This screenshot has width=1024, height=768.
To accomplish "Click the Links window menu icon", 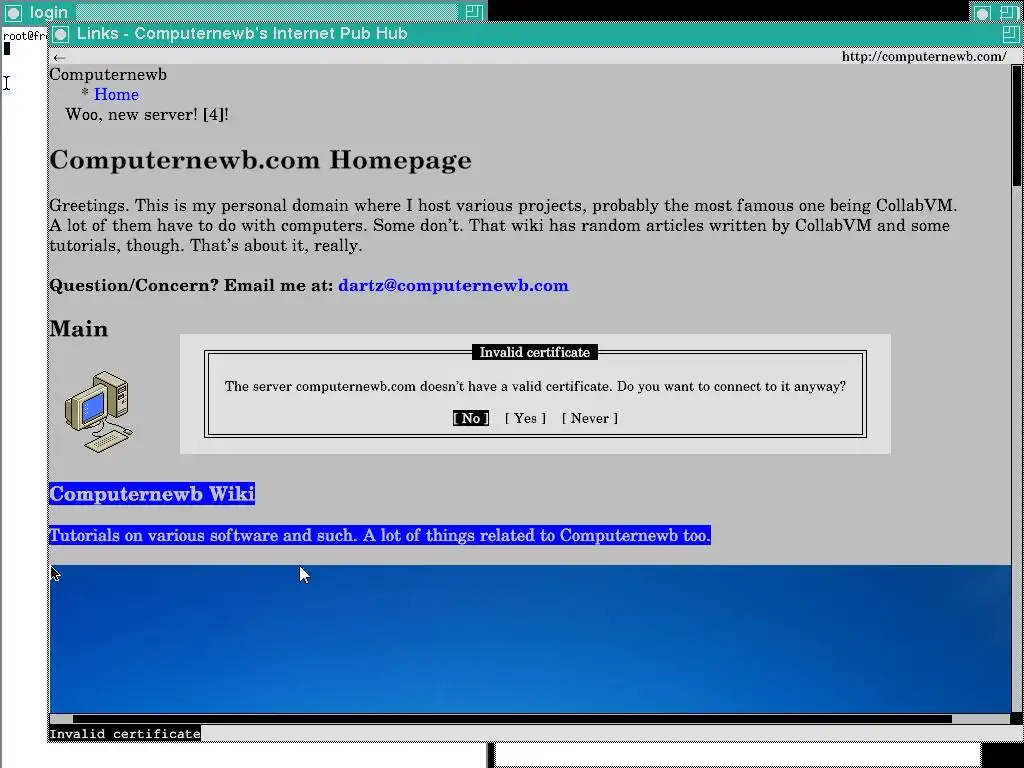I will pyautogui.click(x=61, y=34).
